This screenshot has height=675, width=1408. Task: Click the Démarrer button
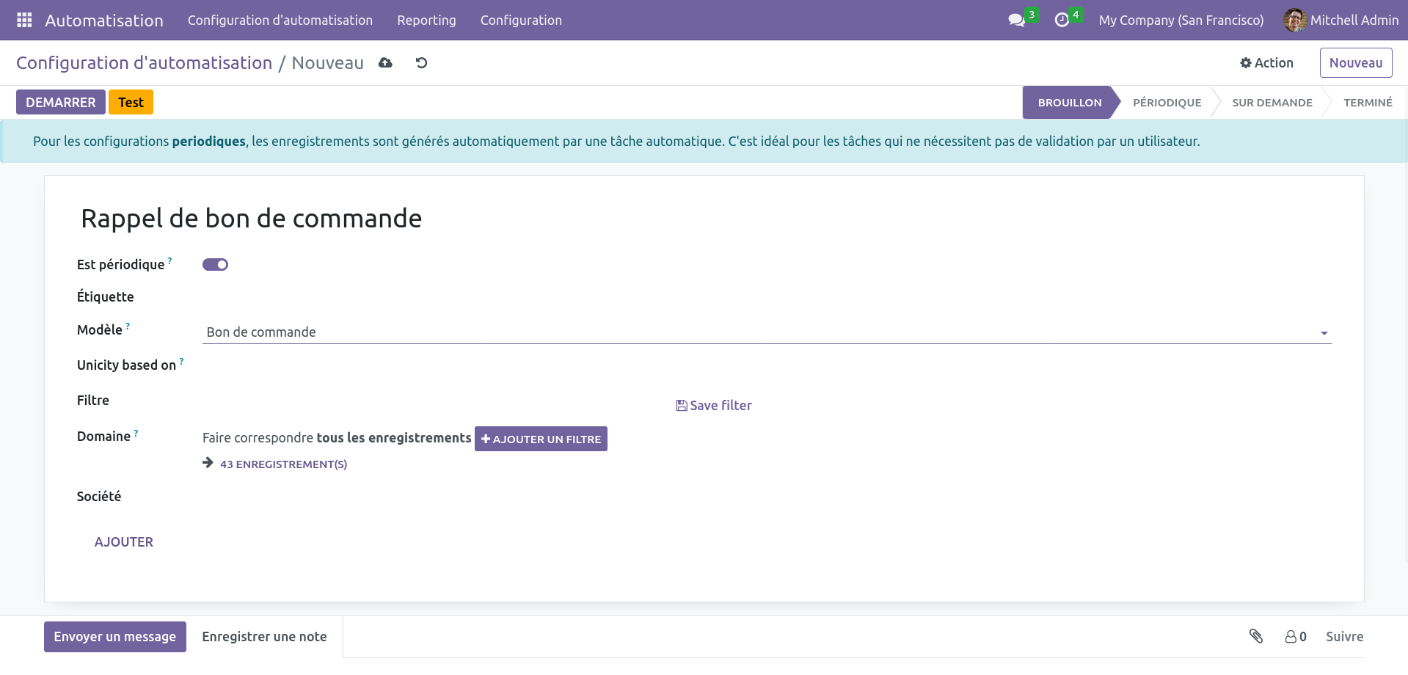click(x=61, y=102)
